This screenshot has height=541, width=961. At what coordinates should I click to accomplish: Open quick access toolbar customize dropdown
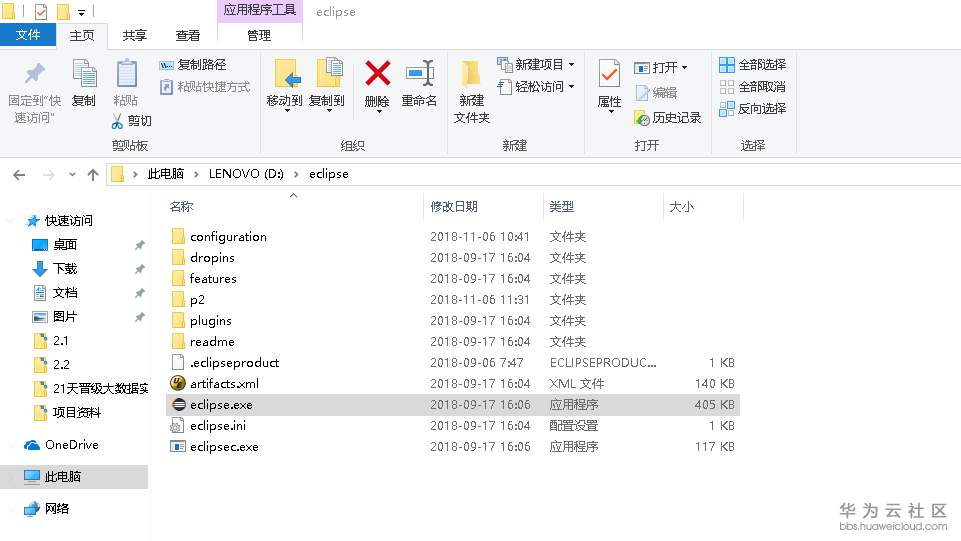82,12
